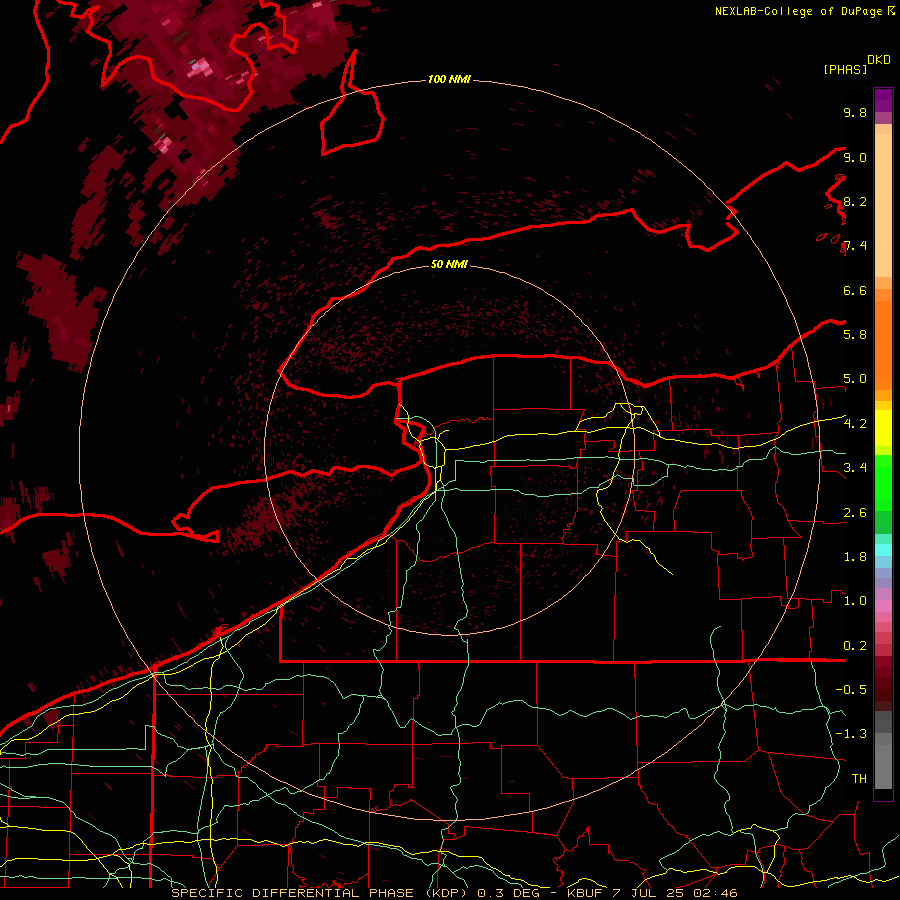Click the 8.2 value on the color scale
900x900 pixels.
point(855,201)
